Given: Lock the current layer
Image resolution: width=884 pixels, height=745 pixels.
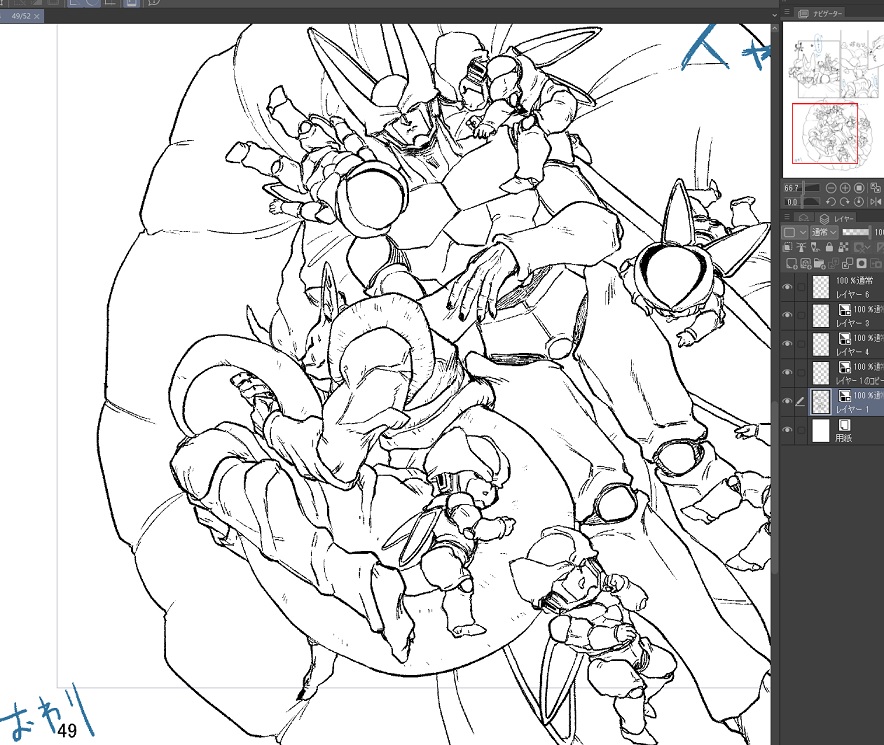Looking at the screenshot, I should 829,247.
